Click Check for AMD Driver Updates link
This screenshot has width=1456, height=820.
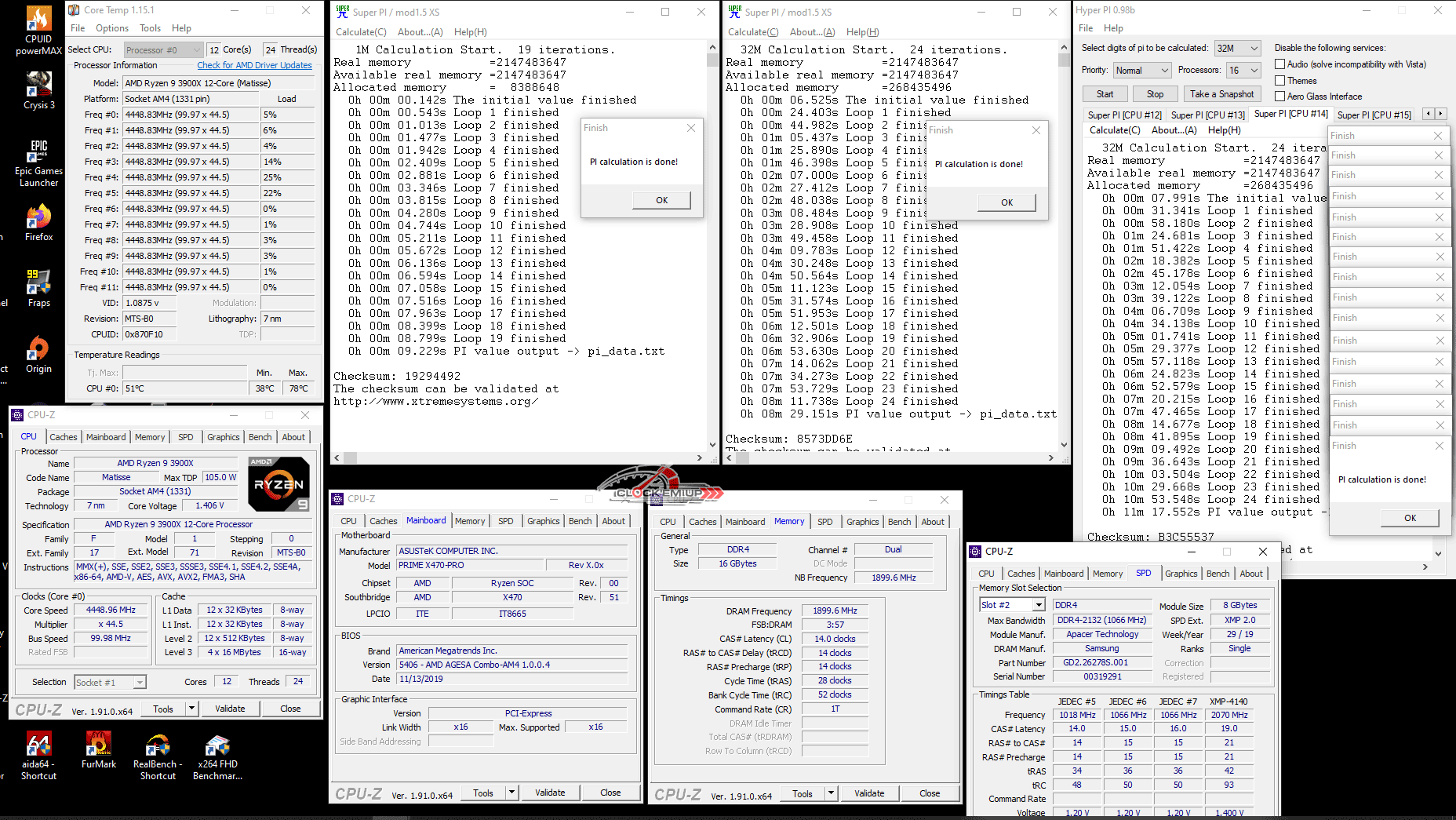(254, 65)
